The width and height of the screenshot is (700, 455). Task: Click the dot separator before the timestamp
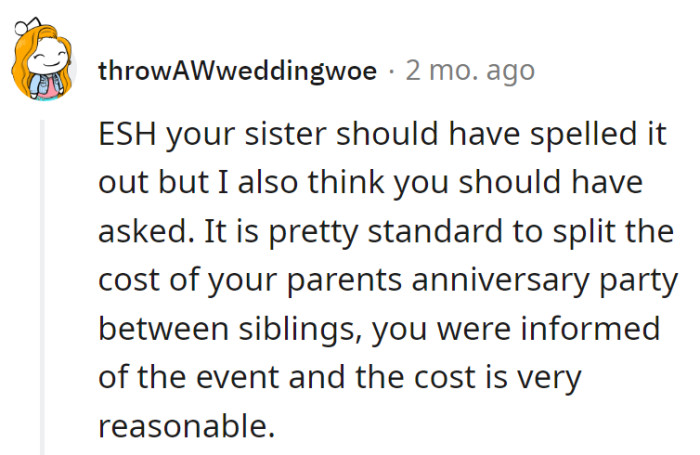(x=390, y=71)
